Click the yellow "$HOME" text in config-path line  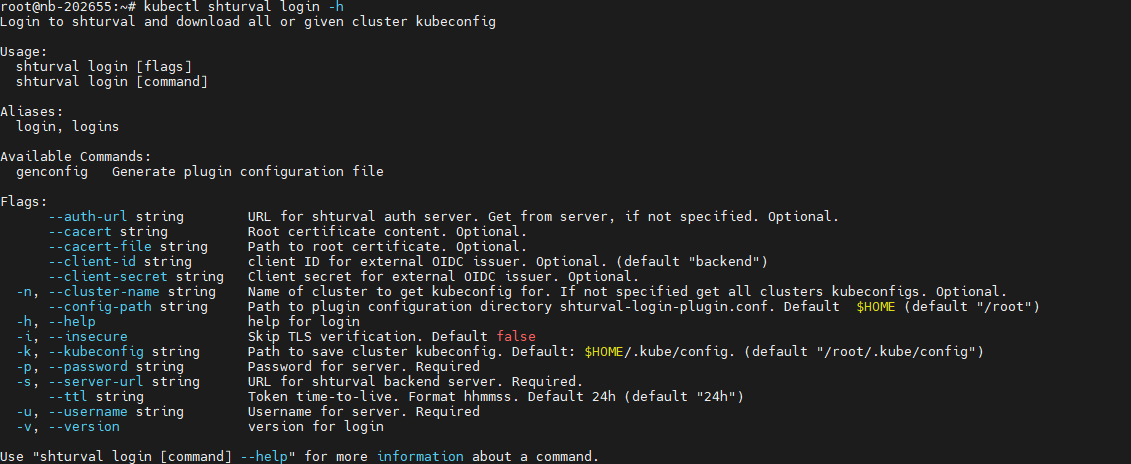[x=876, y=306]
